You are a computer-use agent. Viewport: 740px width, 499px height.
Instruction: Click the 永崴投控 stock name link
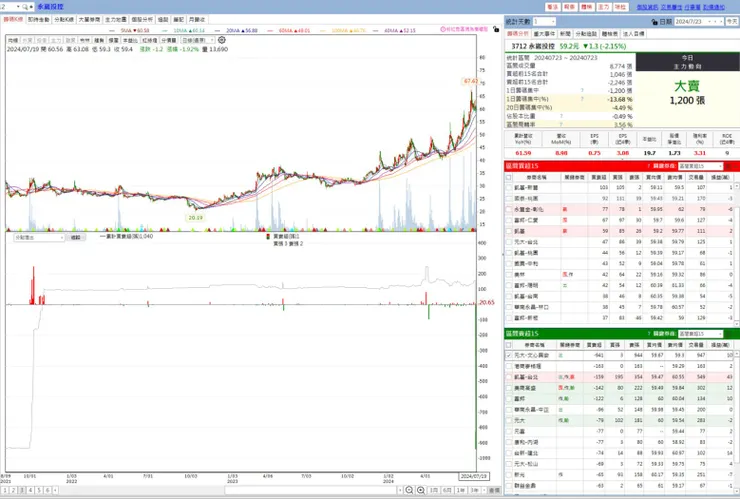click(x=50, y=7)
